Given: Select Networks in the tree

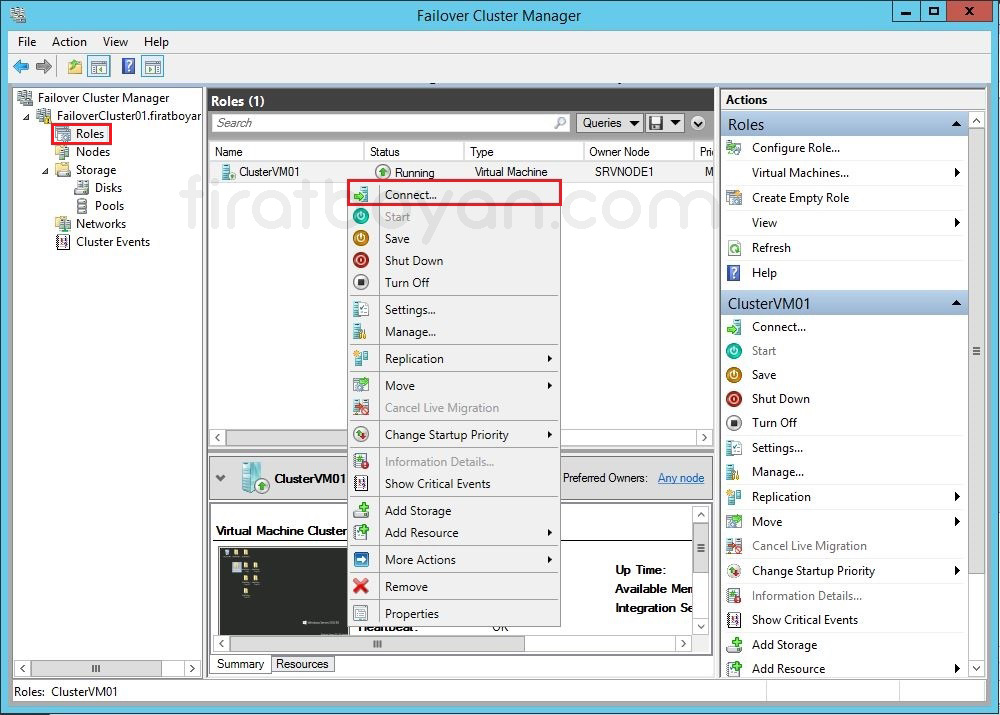Looking at the screenshot, I should [101, 224].
